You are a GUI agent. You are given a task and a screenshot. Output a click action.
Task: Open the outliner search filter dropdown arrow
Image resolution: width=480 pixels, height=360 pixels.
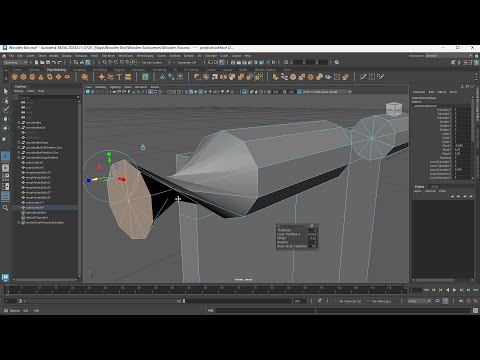pos(79,97)
